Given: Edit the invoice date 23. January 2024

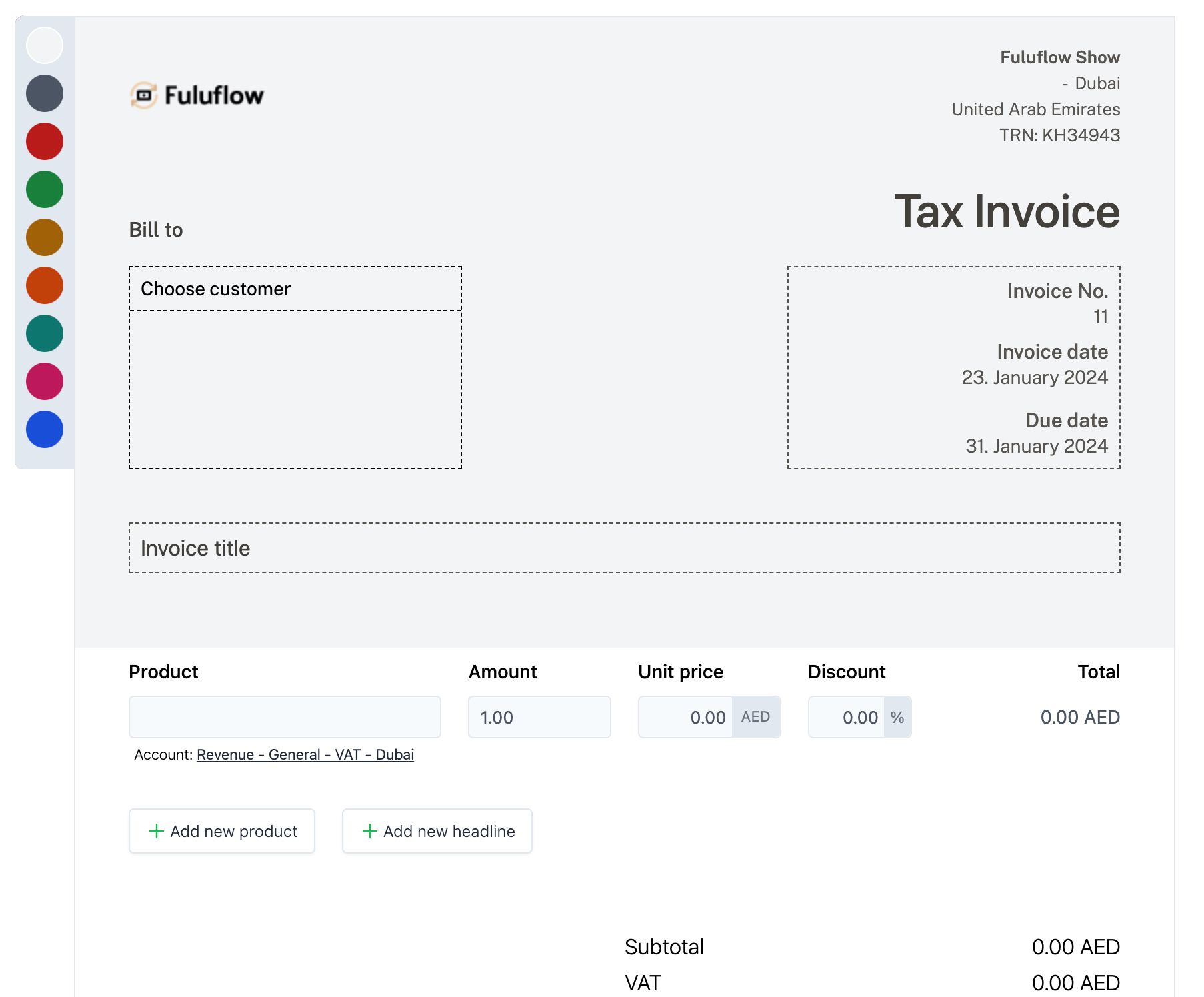Looking at the screenshot, I should coord(1034,377).
